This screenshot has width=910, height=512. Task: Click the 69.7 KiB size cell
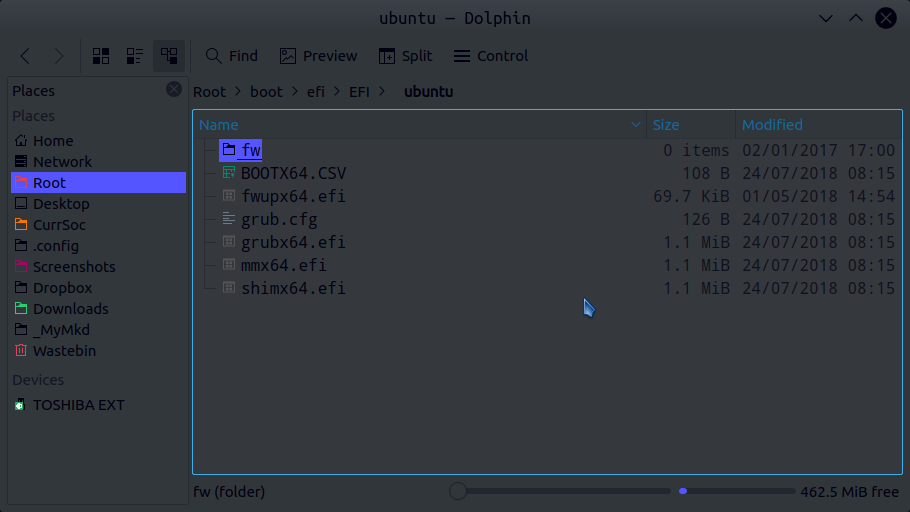(691, 196)
